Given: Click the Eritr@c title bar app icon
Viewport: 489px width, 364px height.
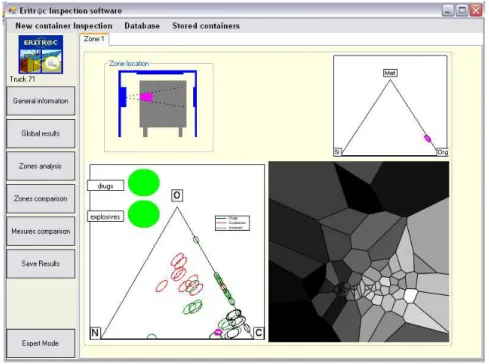Looking at the screenshot, I should click(x=12, y=10).
